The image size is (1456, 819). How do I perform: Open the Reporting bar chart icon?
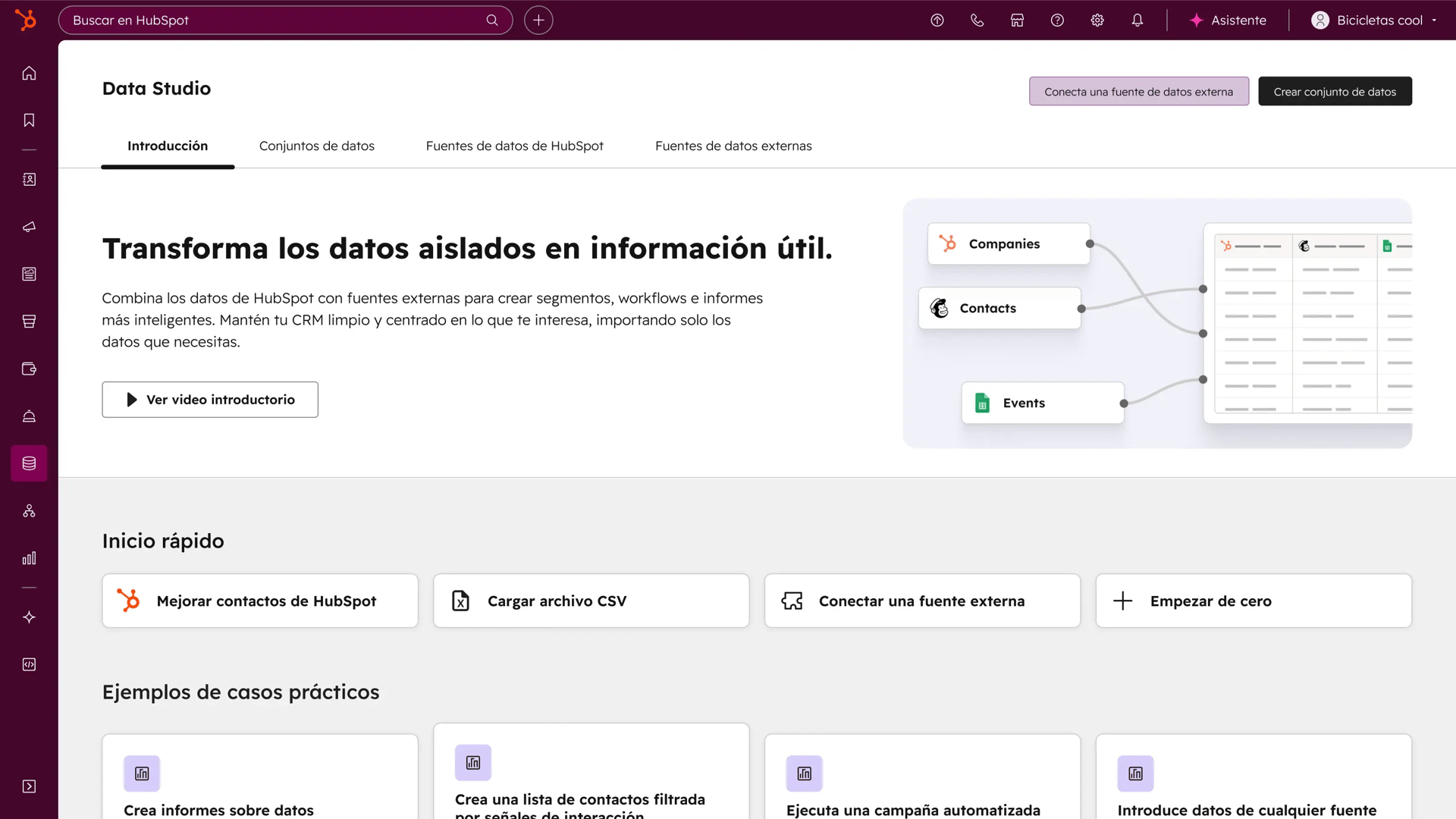29,558
